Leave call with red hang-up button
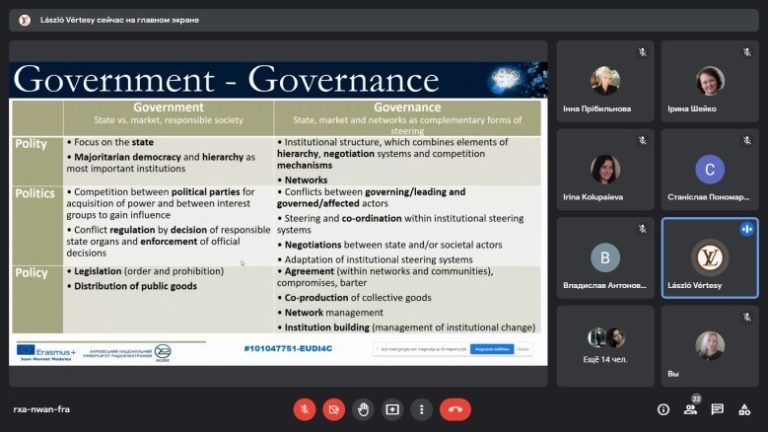 pos(456,409)
